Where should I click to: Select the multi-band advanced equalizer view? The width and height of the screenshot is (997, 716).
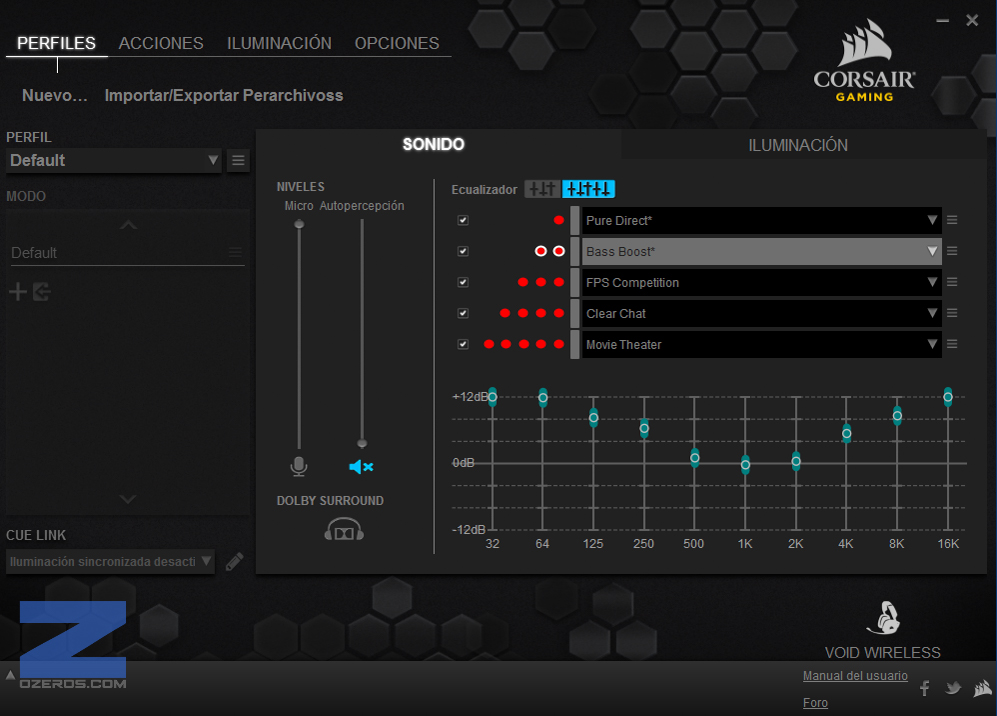pyautogui.click(x=588, y=189)
